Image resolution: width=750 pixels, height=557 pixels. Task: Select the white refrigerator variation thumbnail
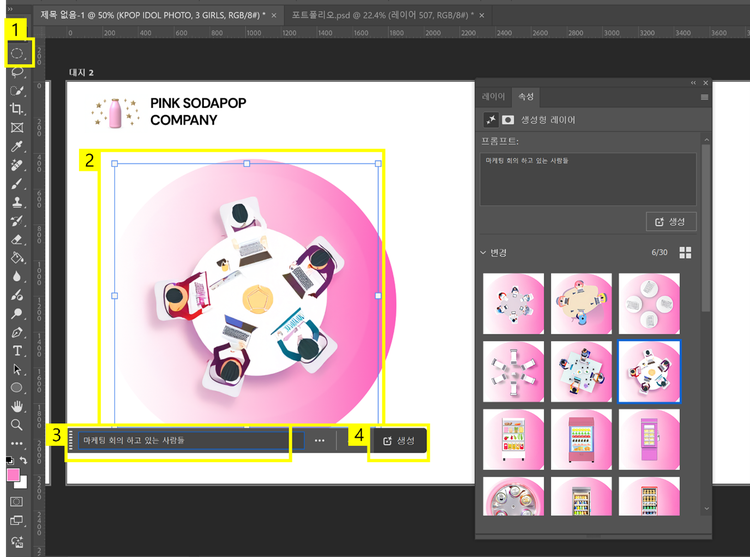coord(513,439)
